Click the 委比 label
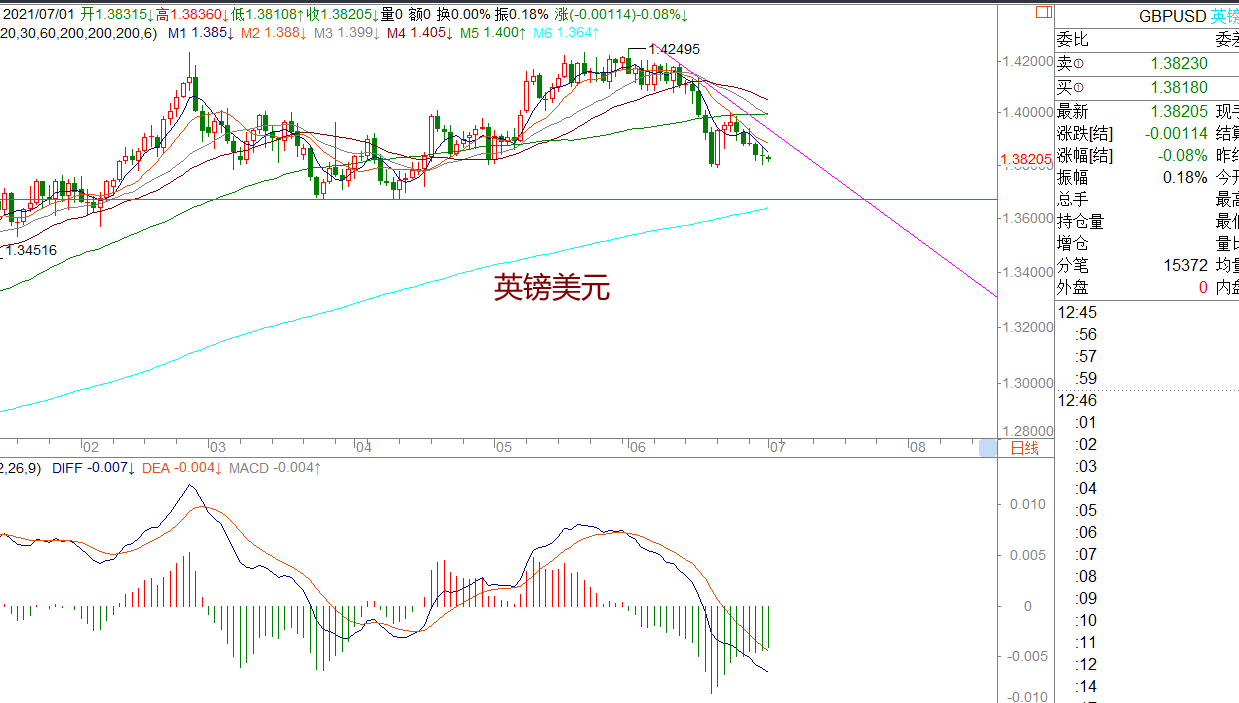This screenshot has height=703, width=1239. pos(1073,40)
